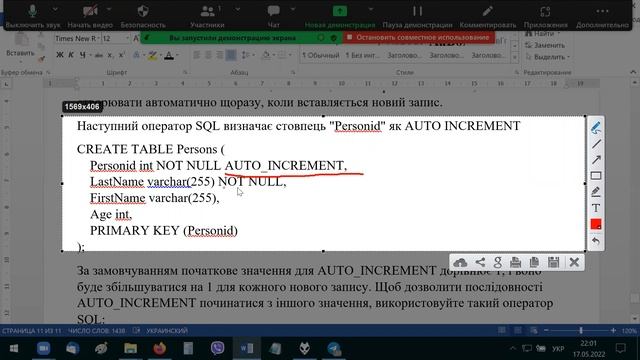Click page count СТРАНИЦА 11 ИЗ 11
The width and height of the screenshot is (640, 360).
31,331
